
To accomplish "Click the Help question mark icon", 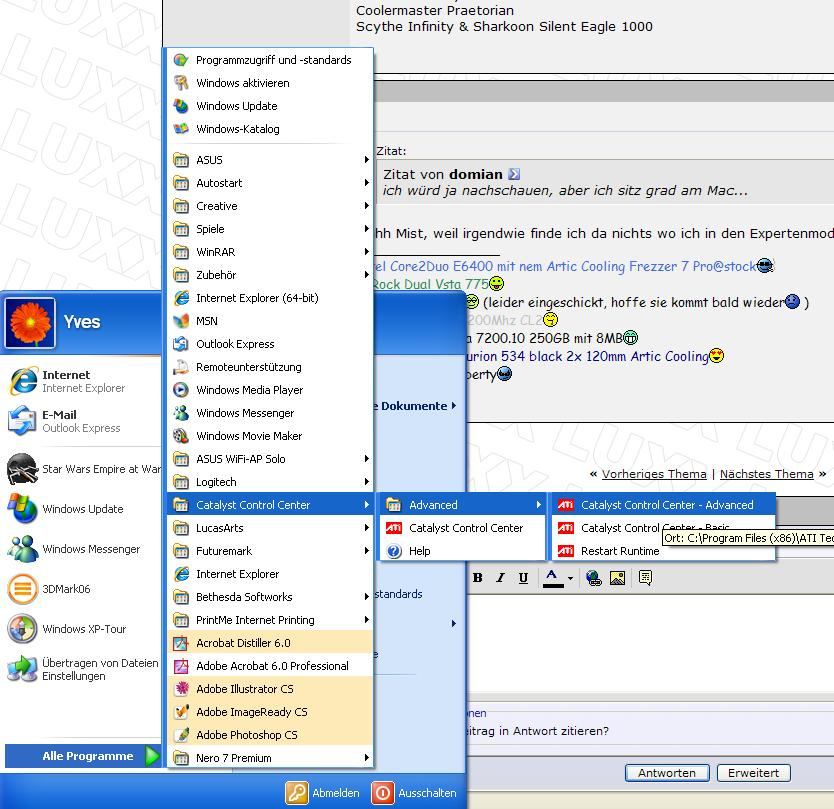I will pyautogui.click(x=394, y=551).
